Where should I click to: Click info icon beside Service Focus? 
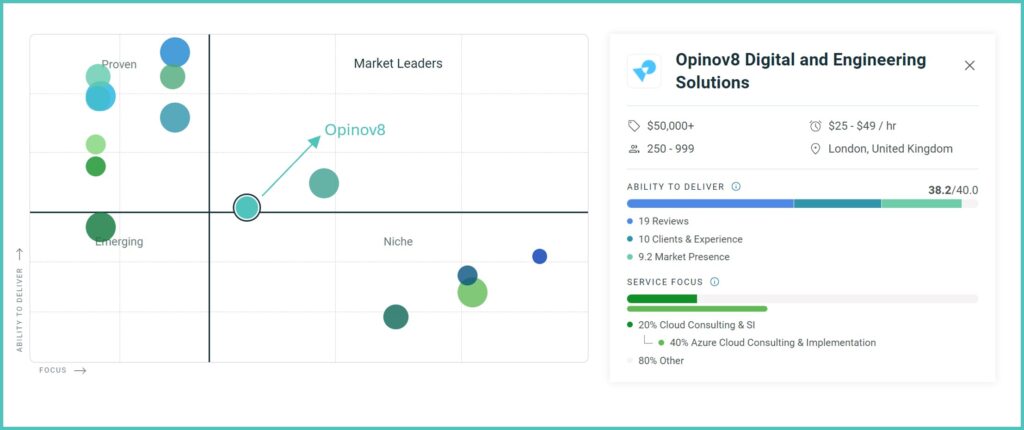point(714,282)
